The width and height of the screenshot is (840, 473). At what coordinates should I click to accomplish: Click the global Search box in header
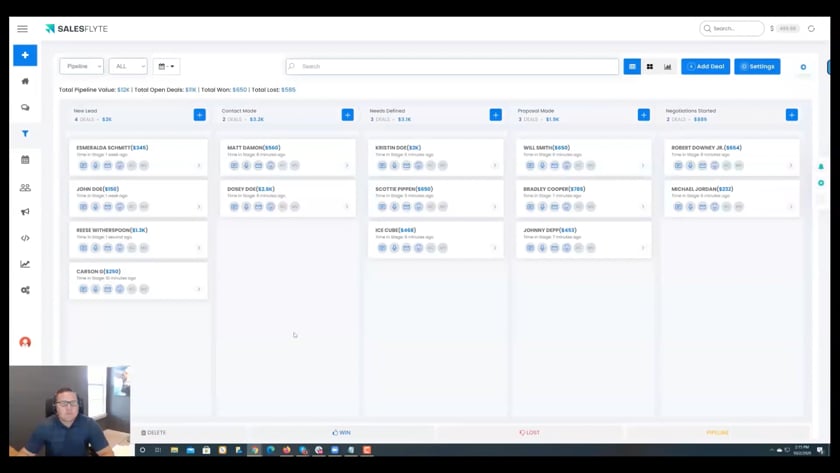click(x=732, y=28)
